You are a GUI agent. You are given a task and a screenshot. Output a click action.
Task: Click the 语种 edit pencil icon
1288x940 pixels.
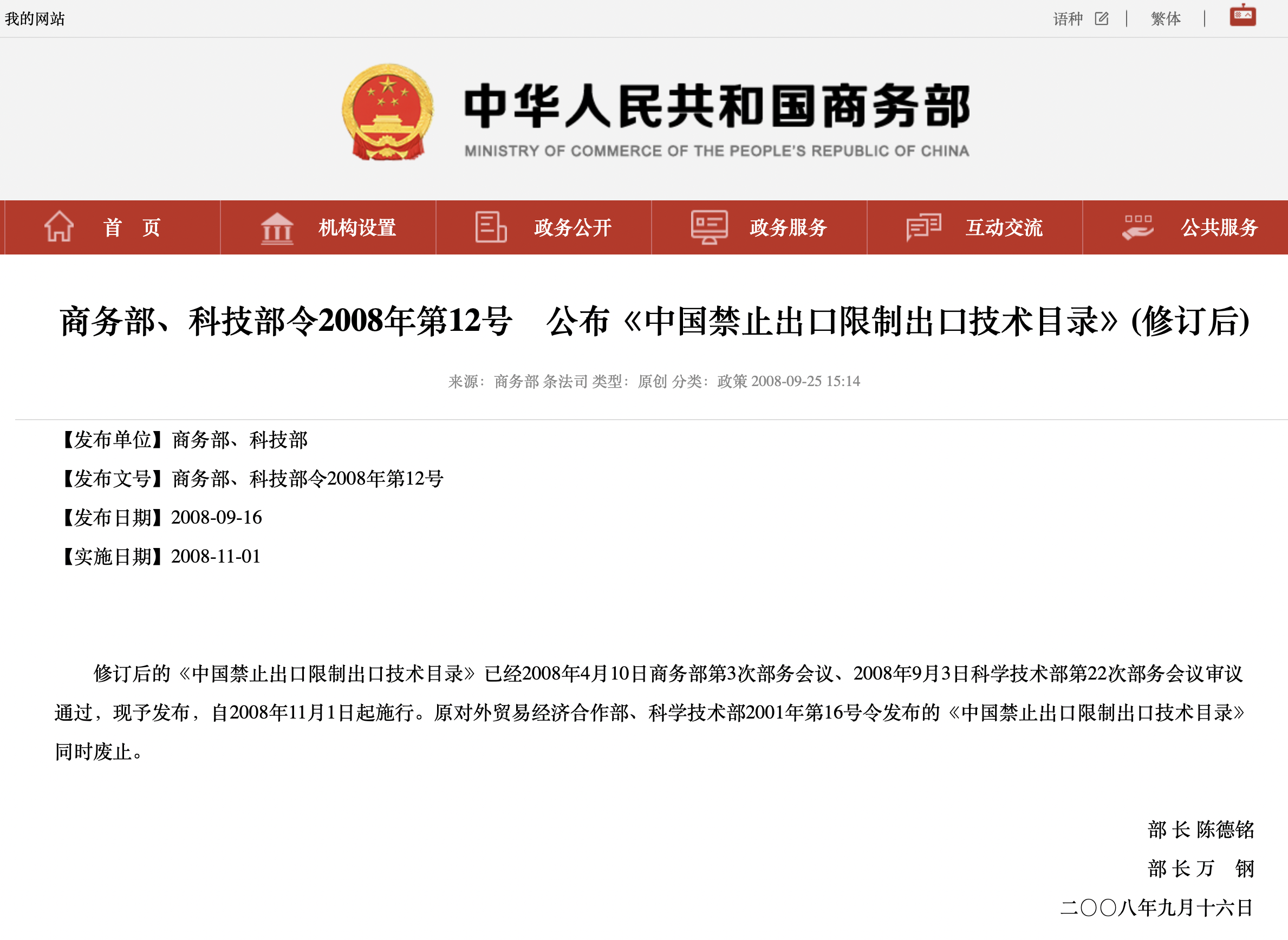click(x=1102, y=19)
